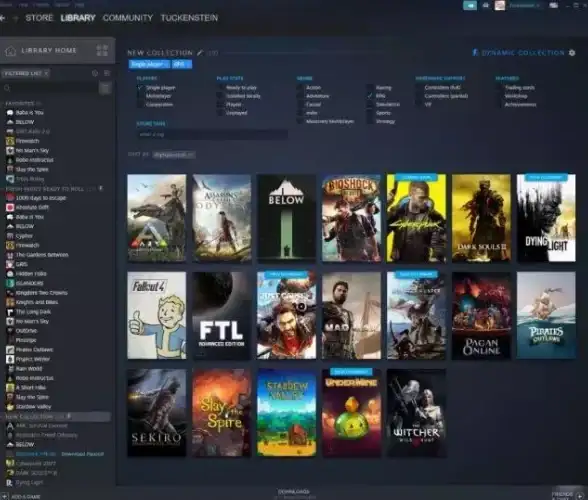588x500 pixels.
Task: Check the VR hardware support checkbox
Action: click(x=419, y=105)
